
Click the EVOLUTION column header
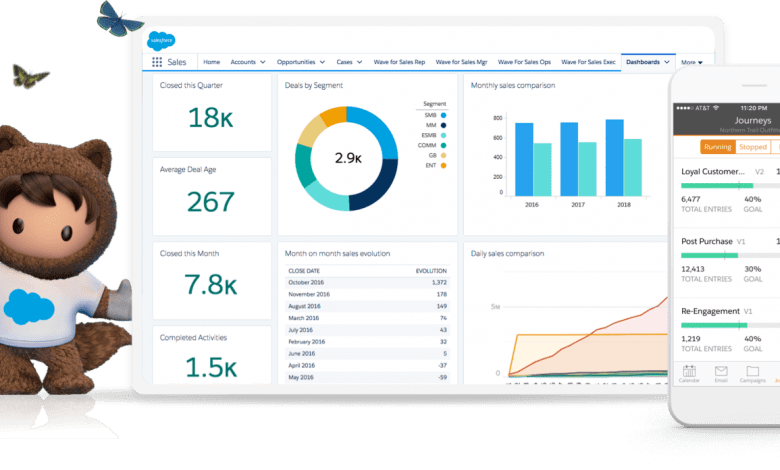[x=431, y=271]
